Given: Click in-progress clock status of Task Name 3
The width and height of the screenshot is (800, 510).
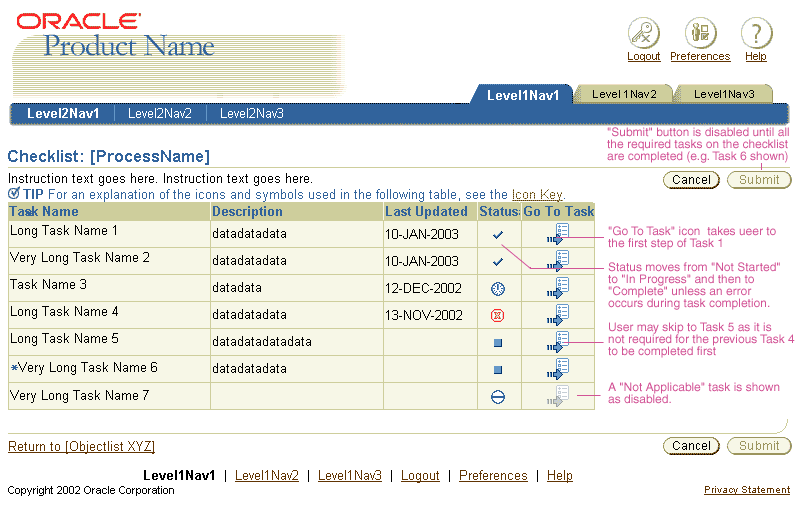Looking at the screenshot, I should coord(498,289).
